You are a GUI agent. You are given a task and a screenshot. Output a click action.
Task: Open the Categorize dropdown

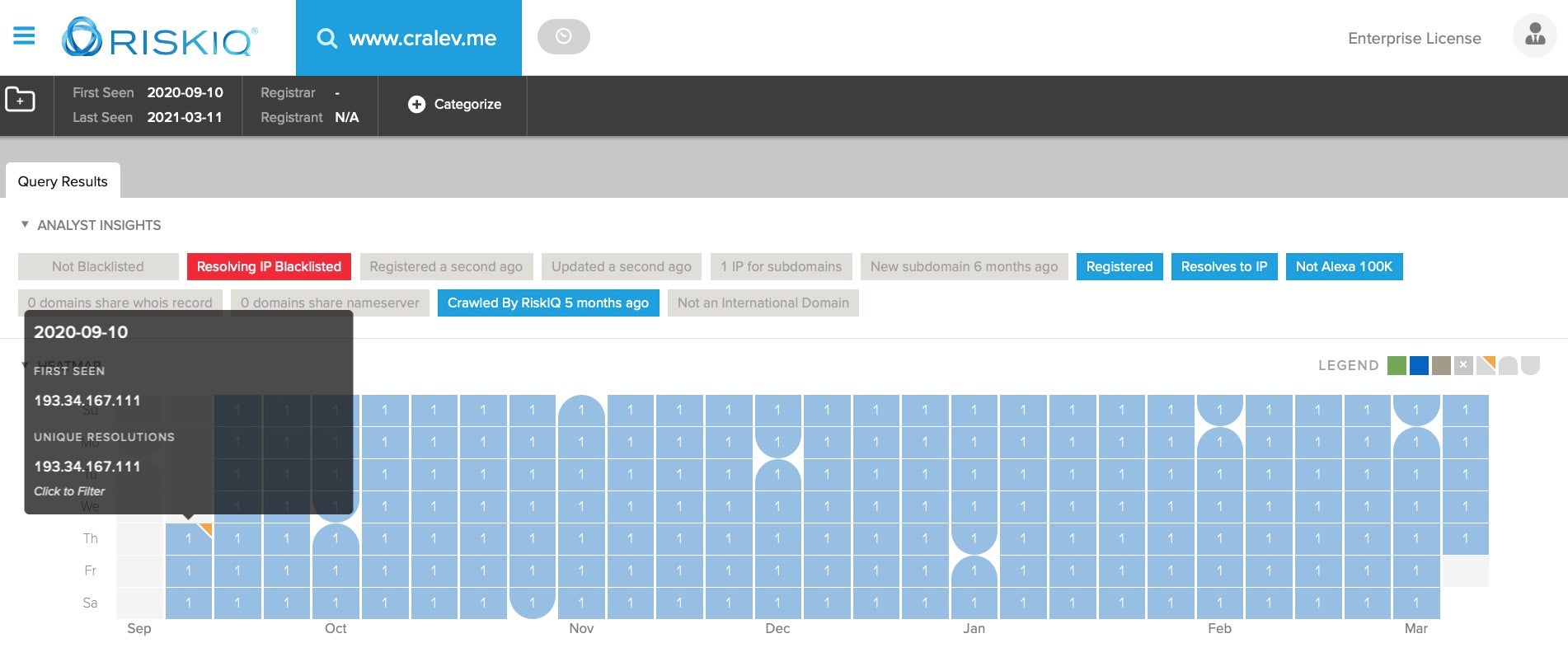454,105
